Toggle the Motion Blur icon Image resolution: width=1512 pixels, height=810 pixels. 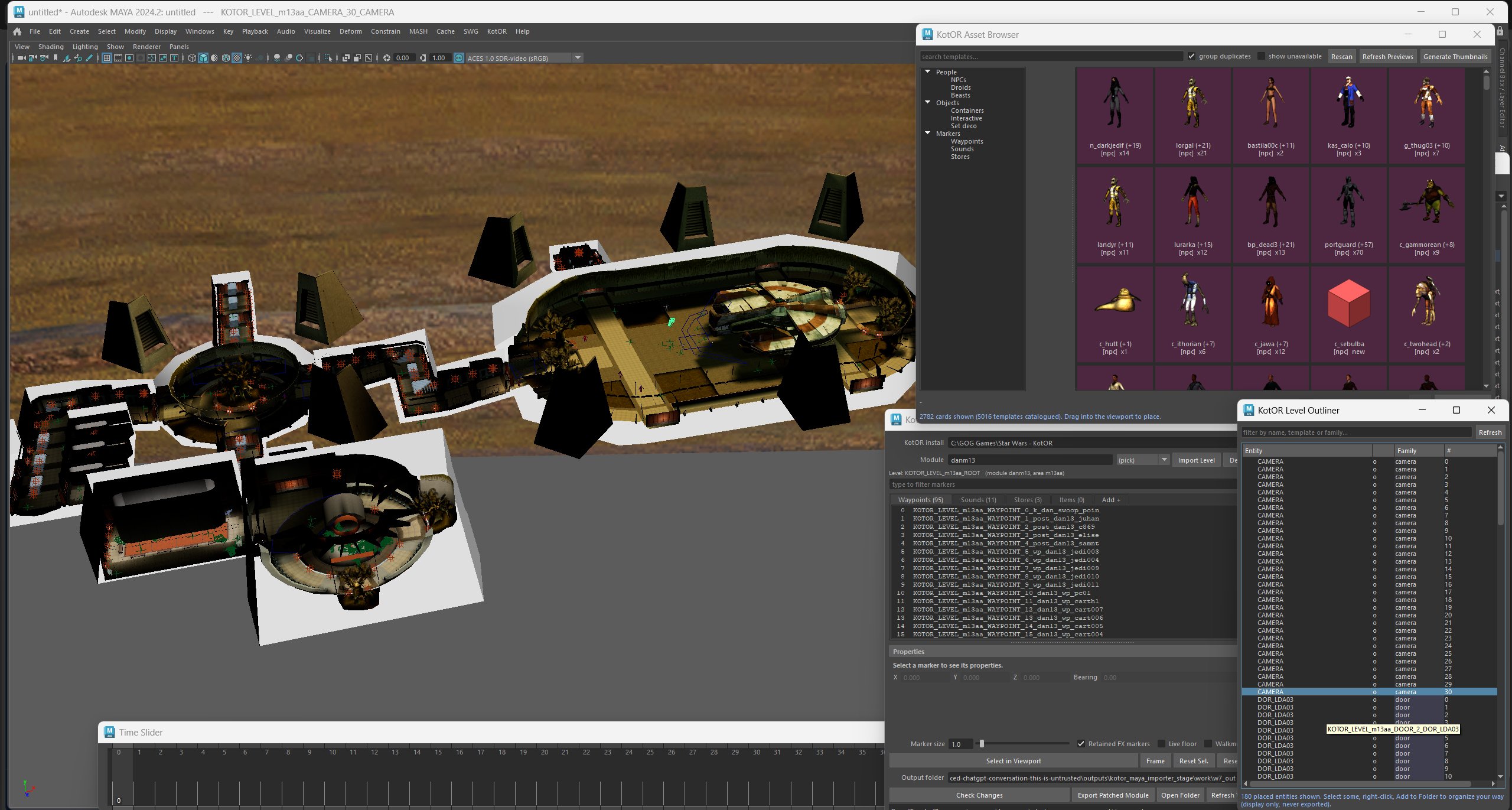tap(288, 58)
